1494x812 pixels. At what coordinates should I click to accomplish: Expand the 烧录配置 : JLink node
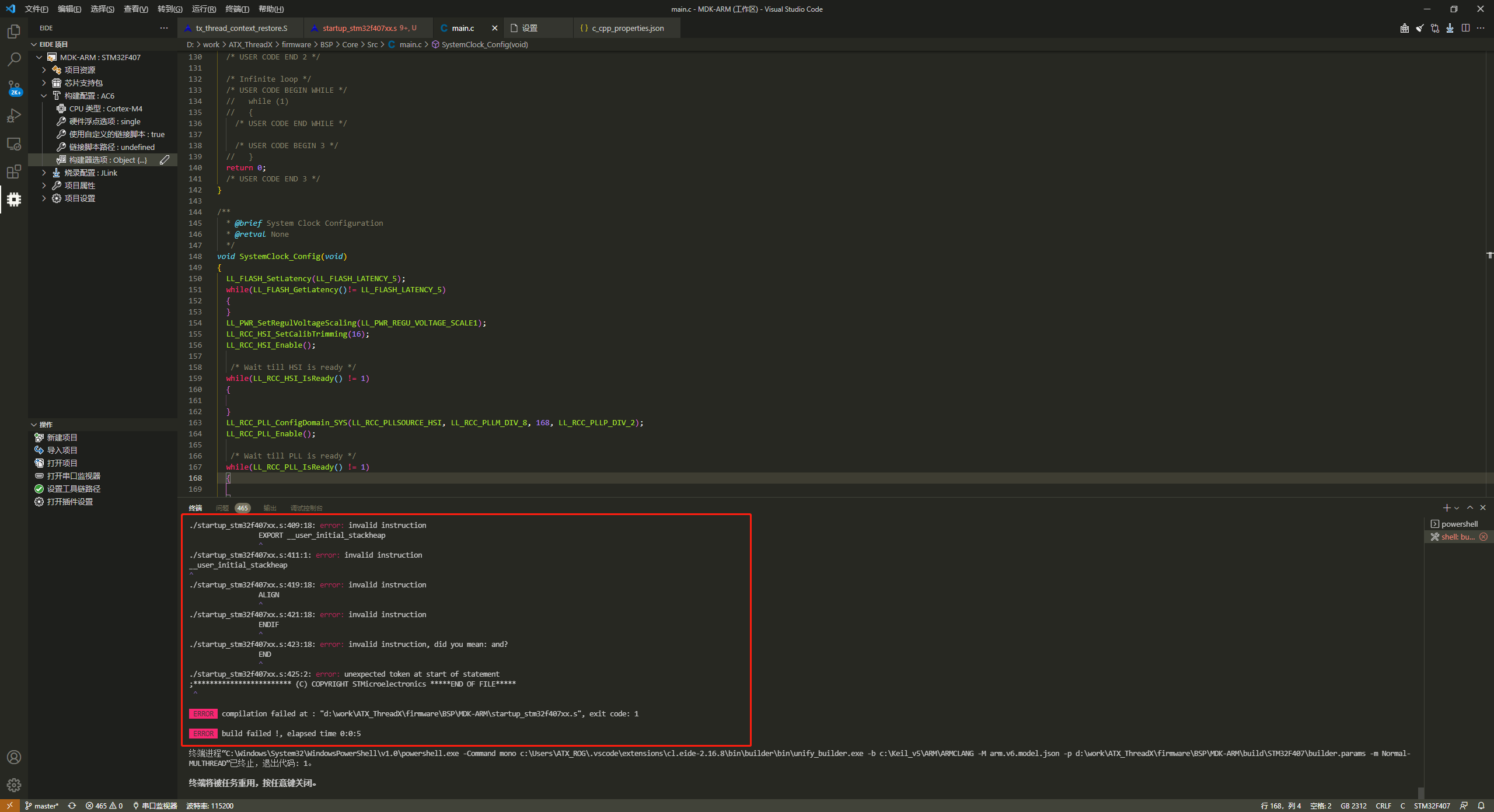pyautogui.click(x=44, y=172)
